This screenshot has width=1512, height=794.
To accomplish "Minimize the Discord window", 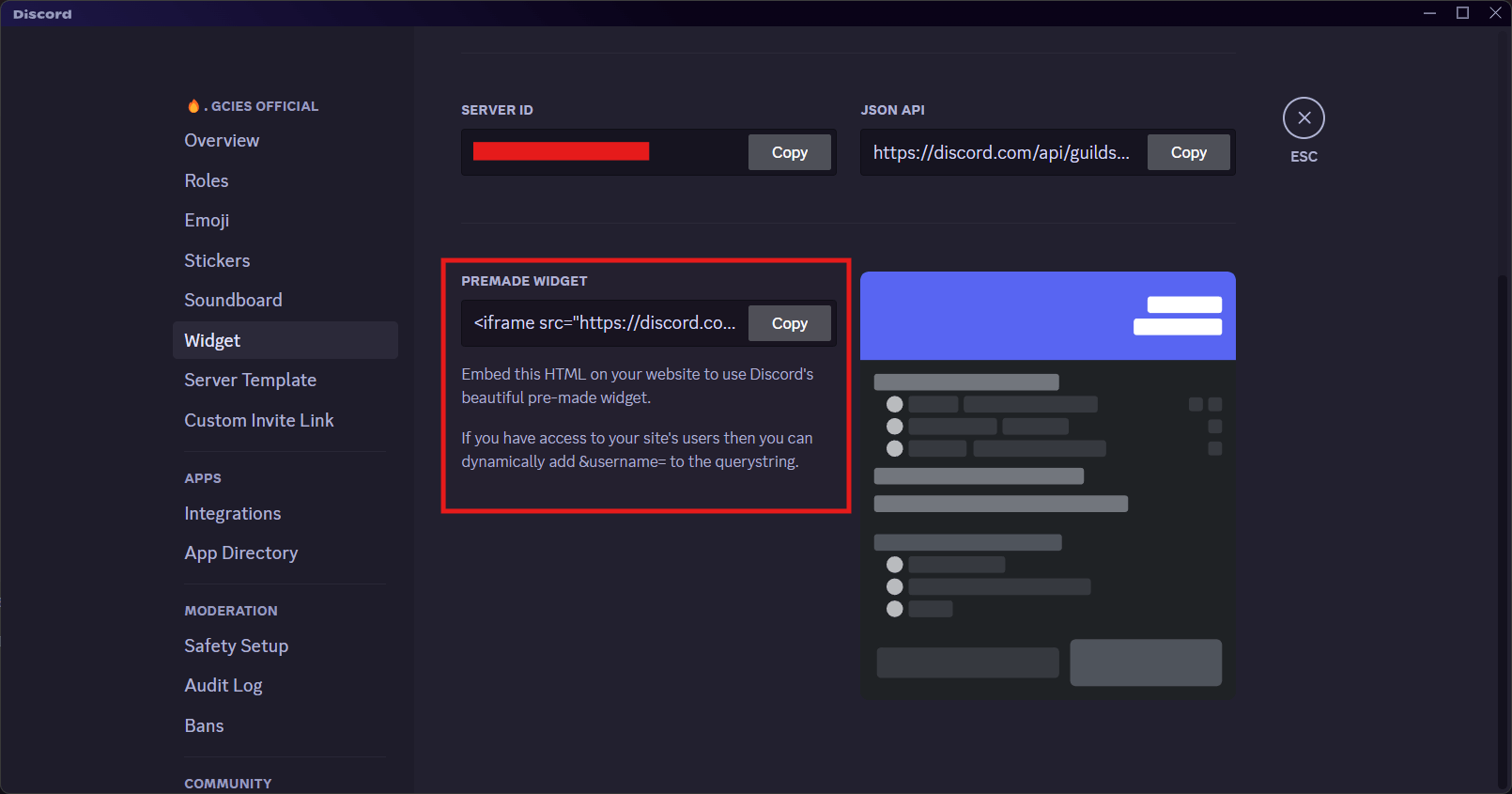I will coord(1429,13).
